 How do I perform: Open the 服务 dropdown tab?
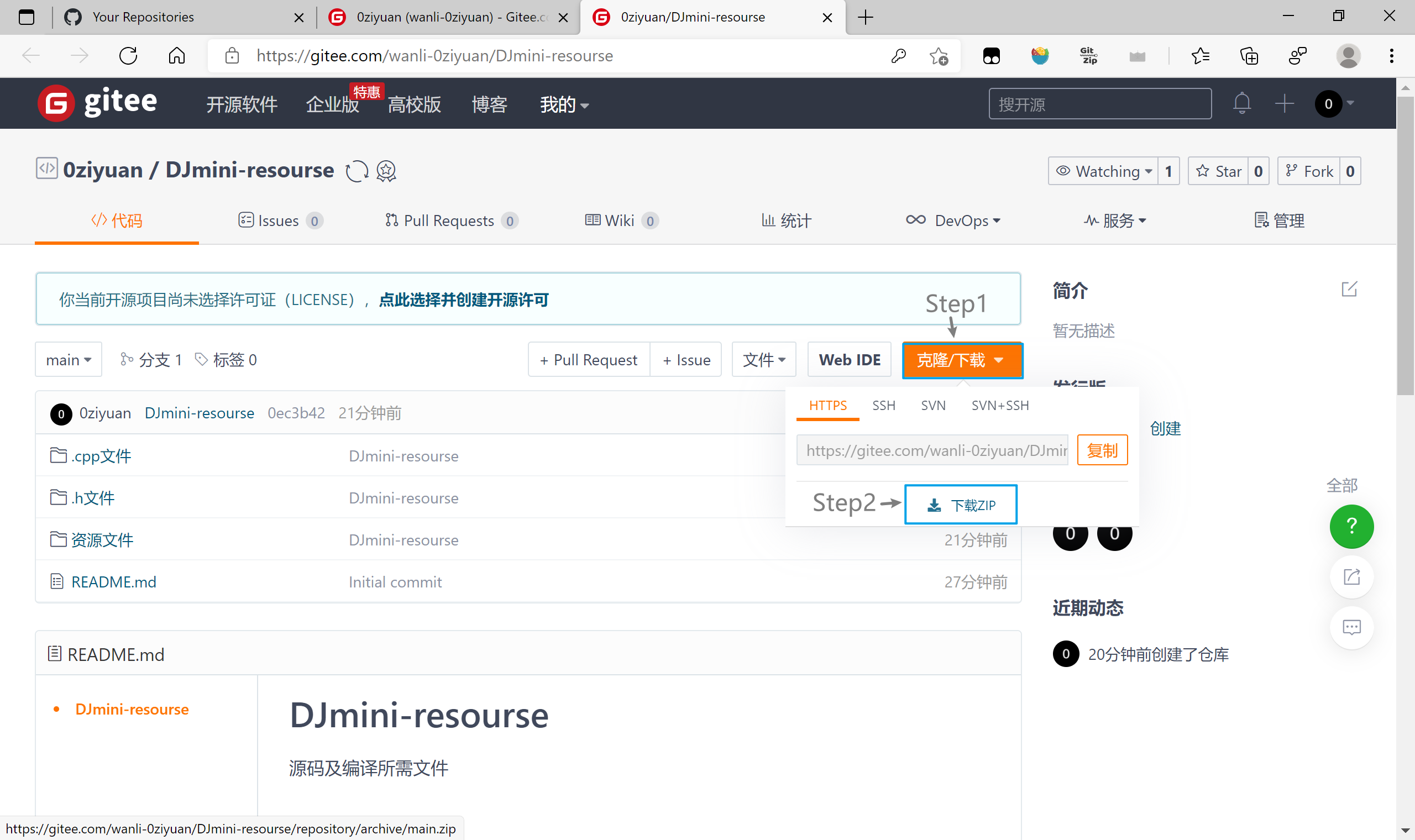tap(1114, 220)
